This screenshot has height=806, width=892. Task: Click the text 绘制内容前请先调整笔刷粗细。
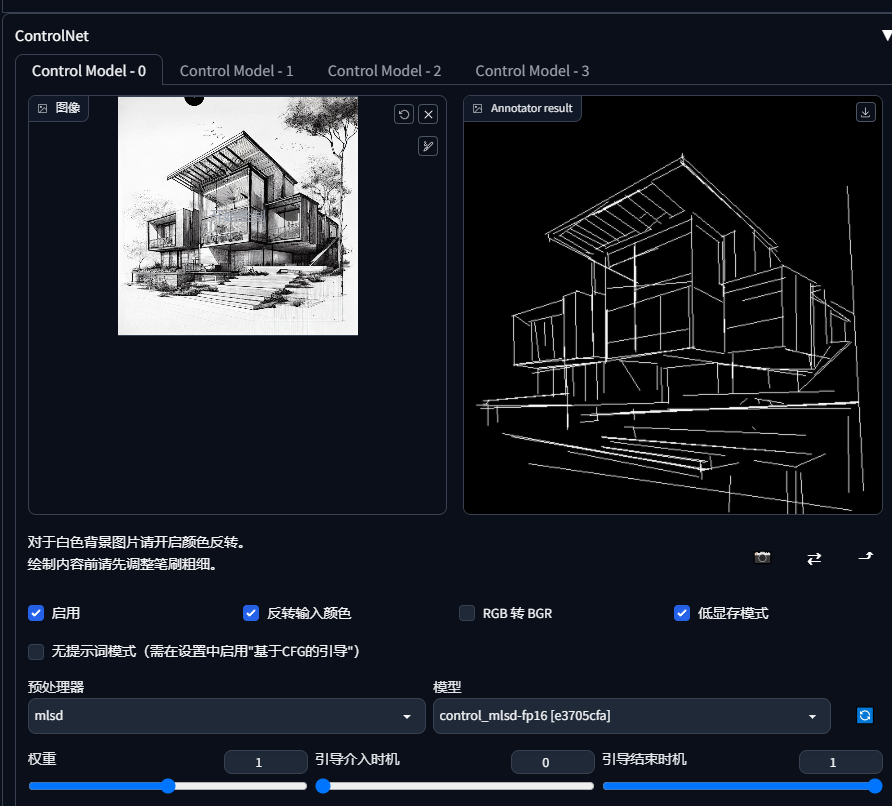coord(122,564)
